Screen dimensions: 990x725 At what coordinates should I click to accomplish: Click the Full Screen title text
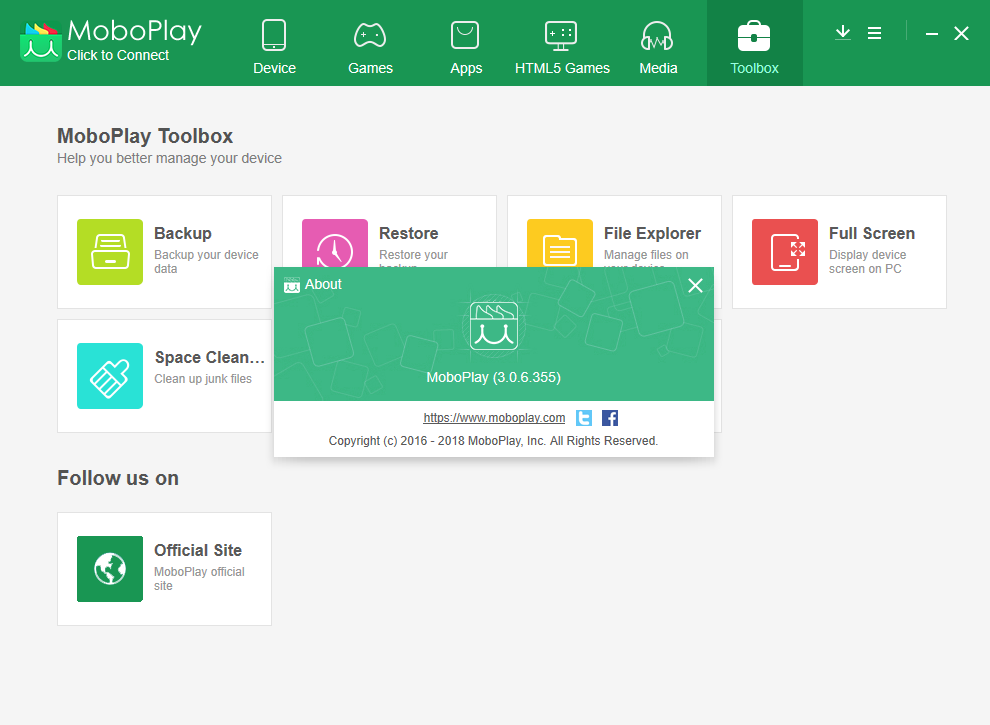[x=872, y=233]
